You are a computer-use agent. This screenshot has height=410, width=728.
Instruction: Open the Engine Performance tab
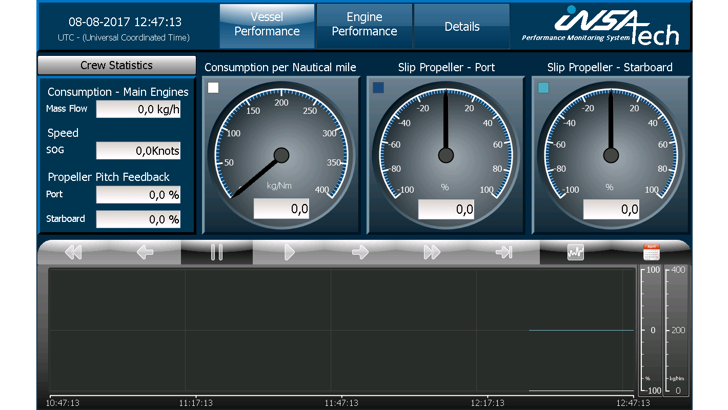click(364, 26)
